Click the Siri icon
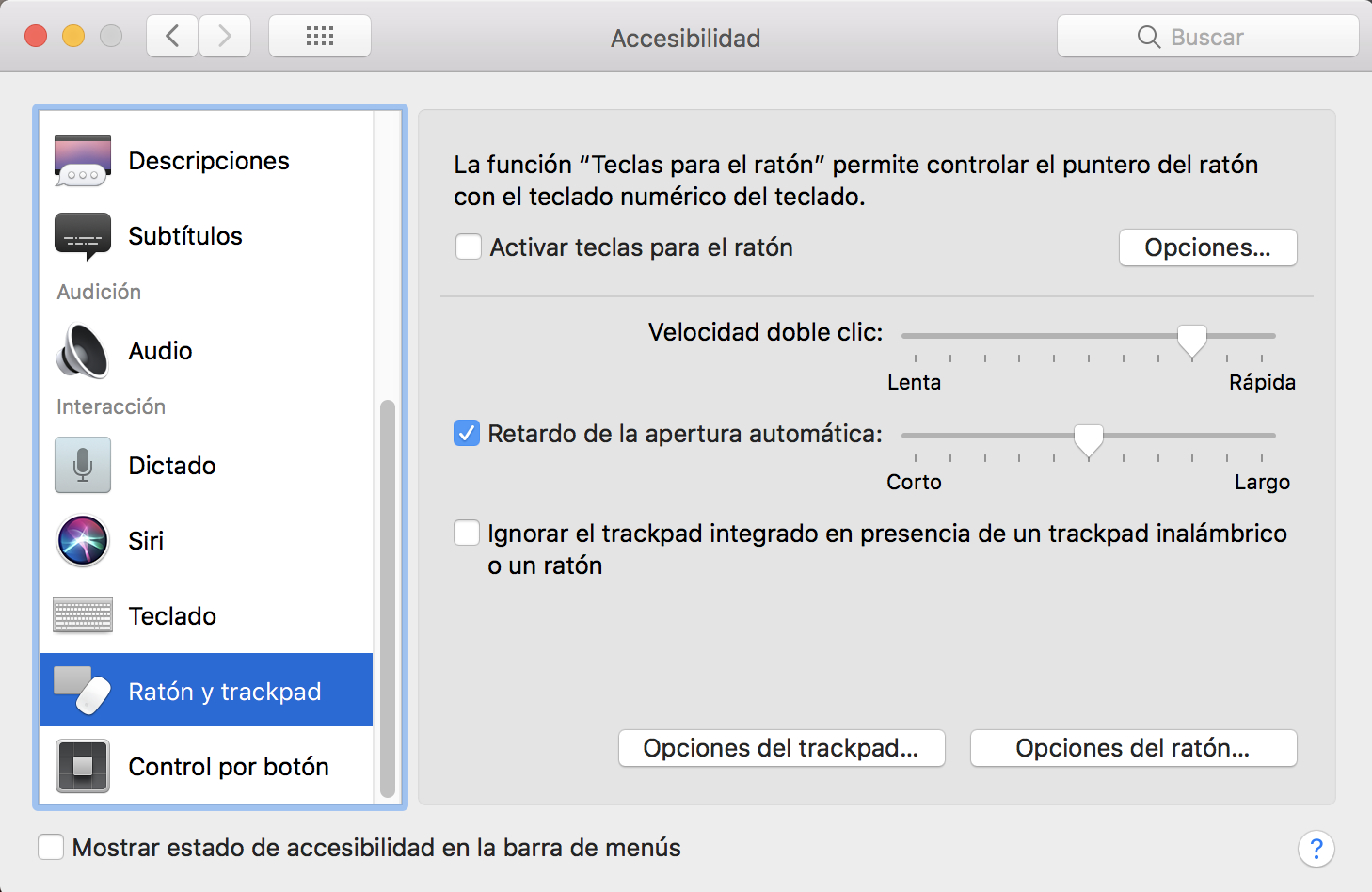Screen dimensions: 1372x892 click(83, 540)
